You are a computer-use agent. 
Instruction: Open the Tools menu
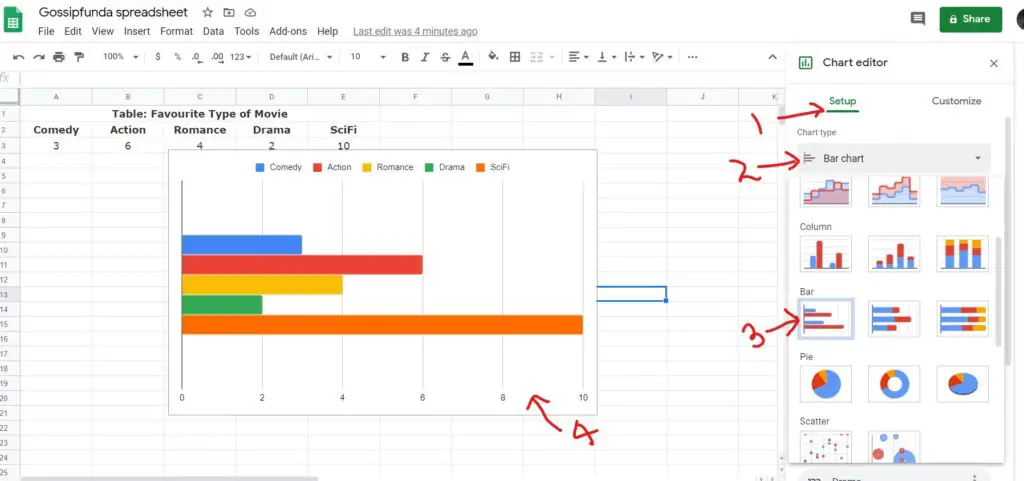point(247,31)
